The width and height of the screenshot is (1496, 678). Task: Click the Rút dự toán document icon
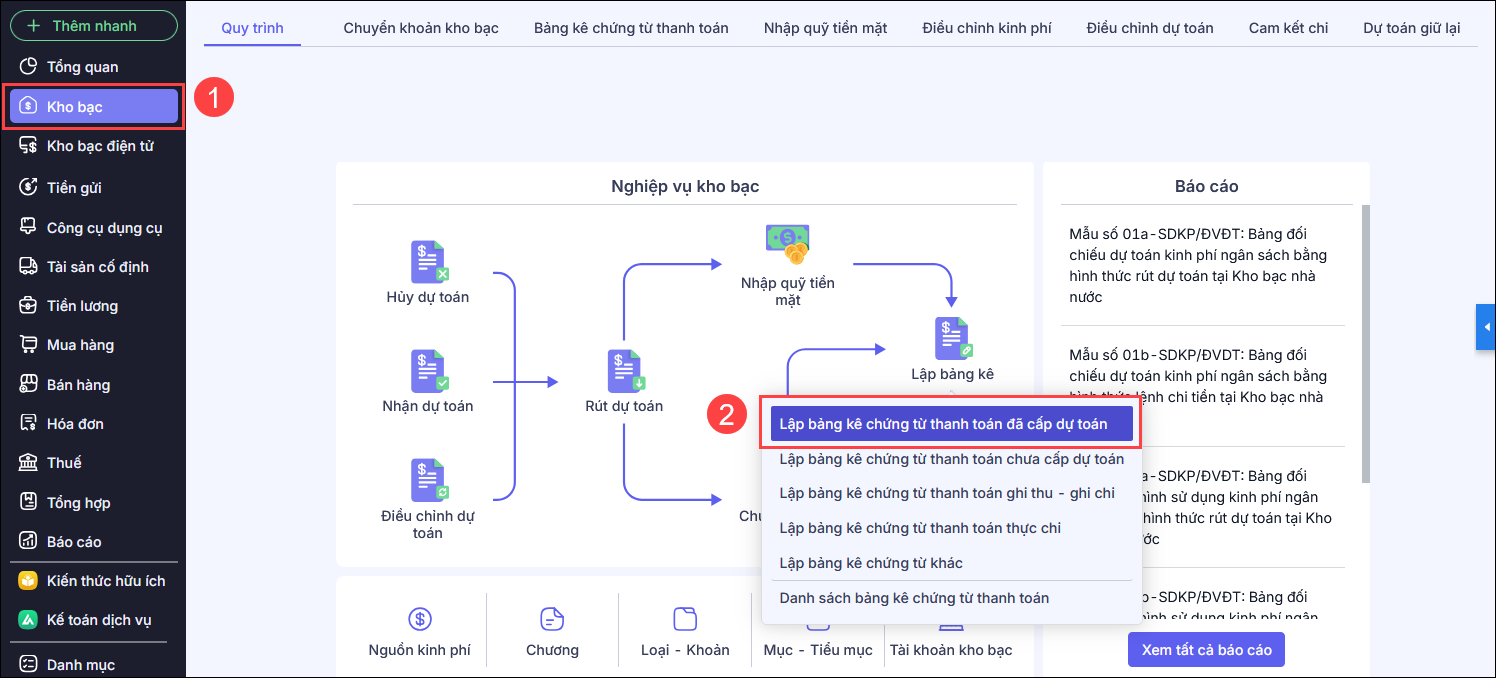click(x=624, y=371)
